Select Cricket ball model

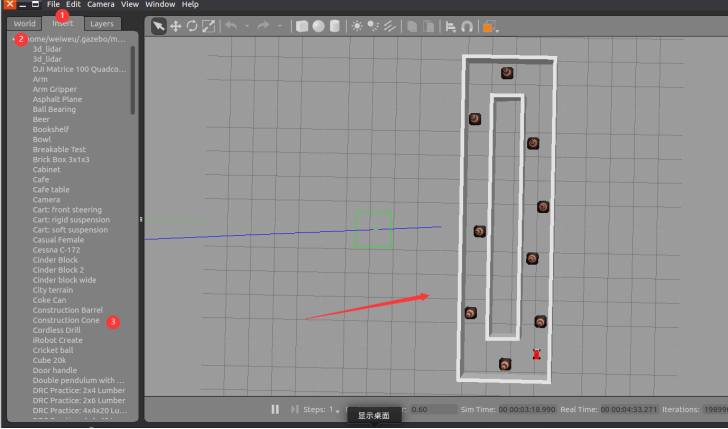coord(53,351)
